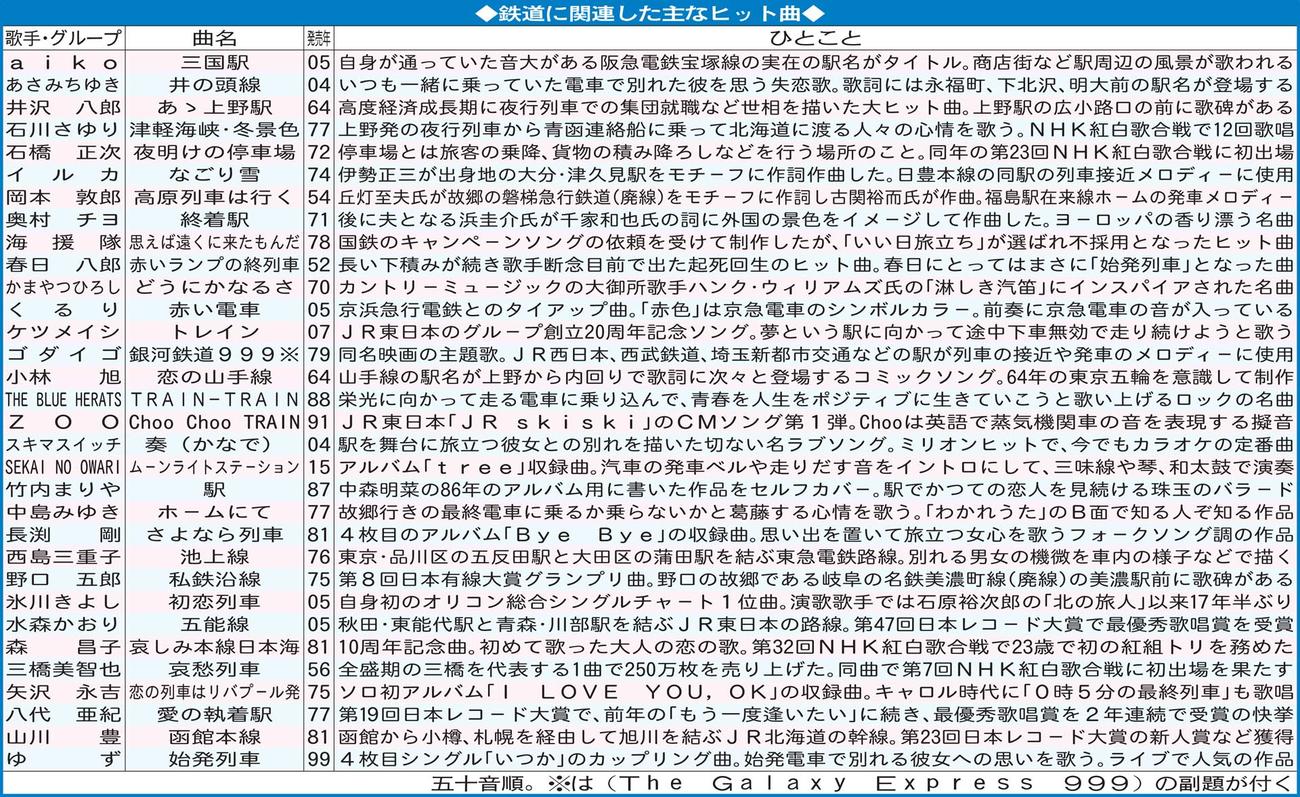Select artist 三橋美智也
Image resolution: width=1300 pixels, height=797 pixels.
[x=63, y=669]
